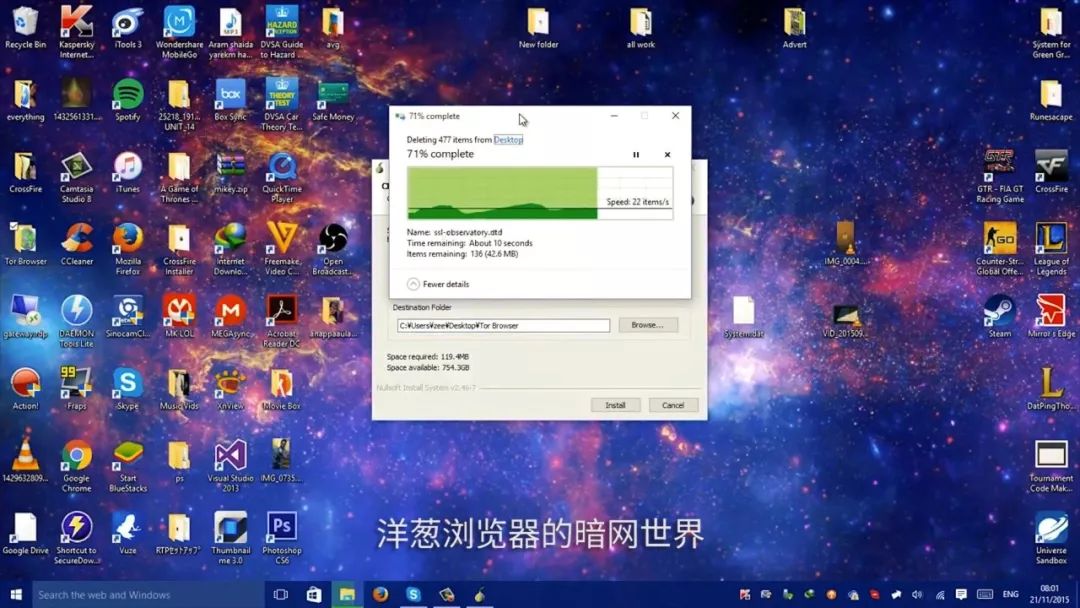Select the Google Chrome desktop icon
1080x608 pixels.
[x=76, y=466]
